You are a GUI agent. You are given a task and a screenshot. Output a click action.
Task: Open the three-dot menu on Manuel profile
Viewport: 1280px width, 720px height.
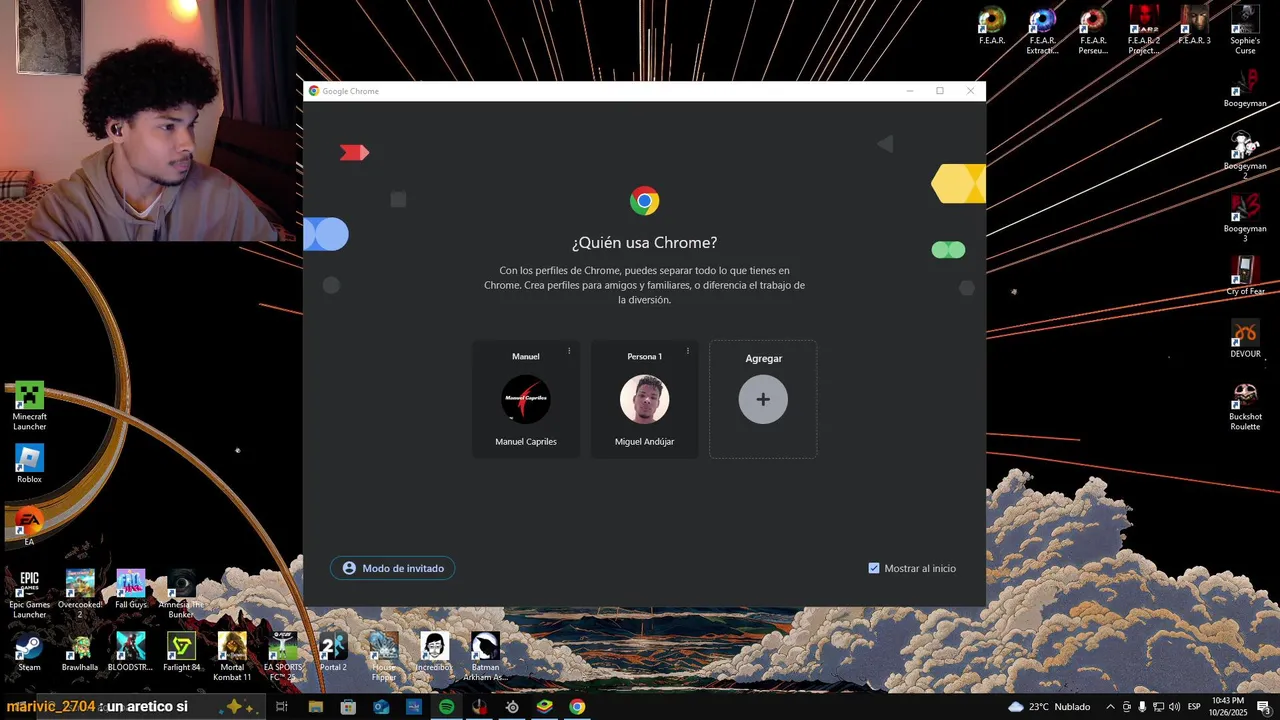[x=569, y=351]
